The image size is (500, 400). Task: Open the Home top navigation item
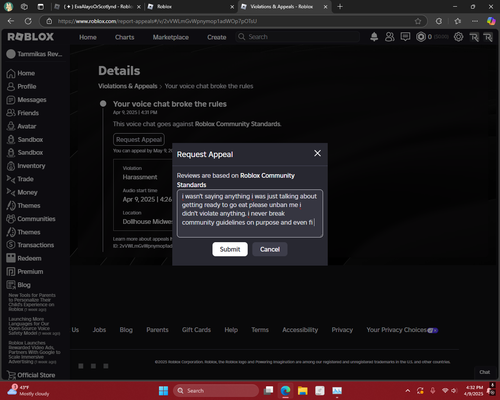88,37
